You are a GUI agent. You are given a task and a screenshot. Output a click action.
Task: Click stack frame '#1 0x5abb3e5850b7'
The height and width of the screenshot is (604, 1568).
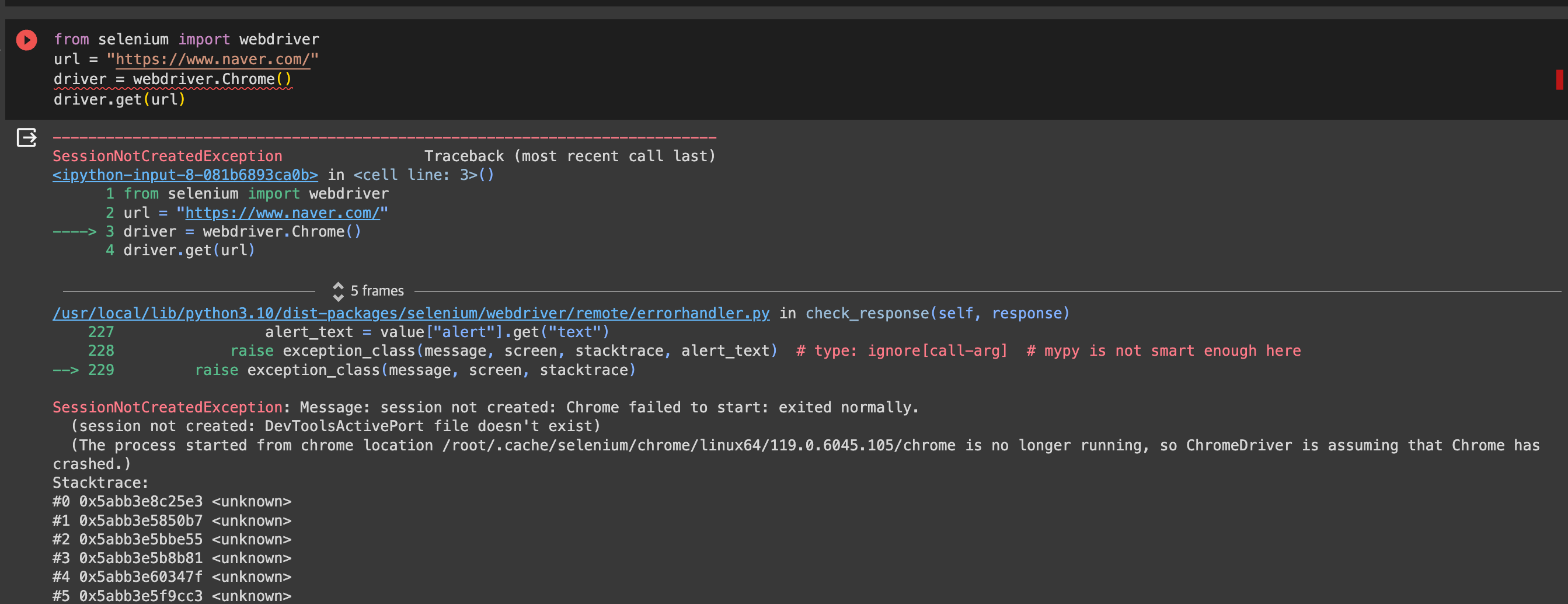(x=127, y=520)
